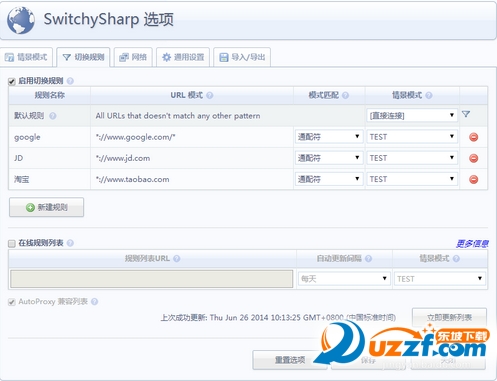Click help icon next to 启用切换规则
The height and width of the screenshot is (381, 497).
coord(70,81)
